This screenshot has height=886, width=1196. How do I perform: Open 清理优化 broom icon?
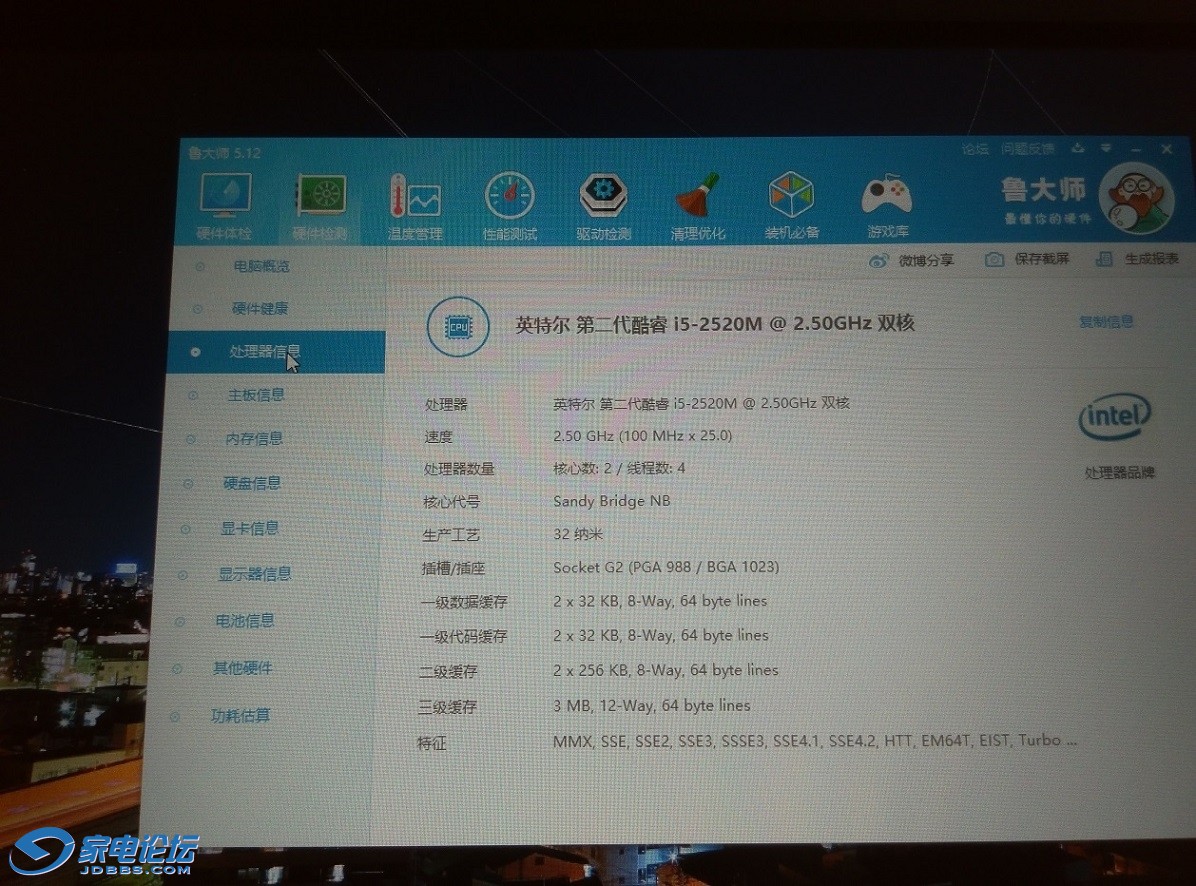[x=697, y=196]
